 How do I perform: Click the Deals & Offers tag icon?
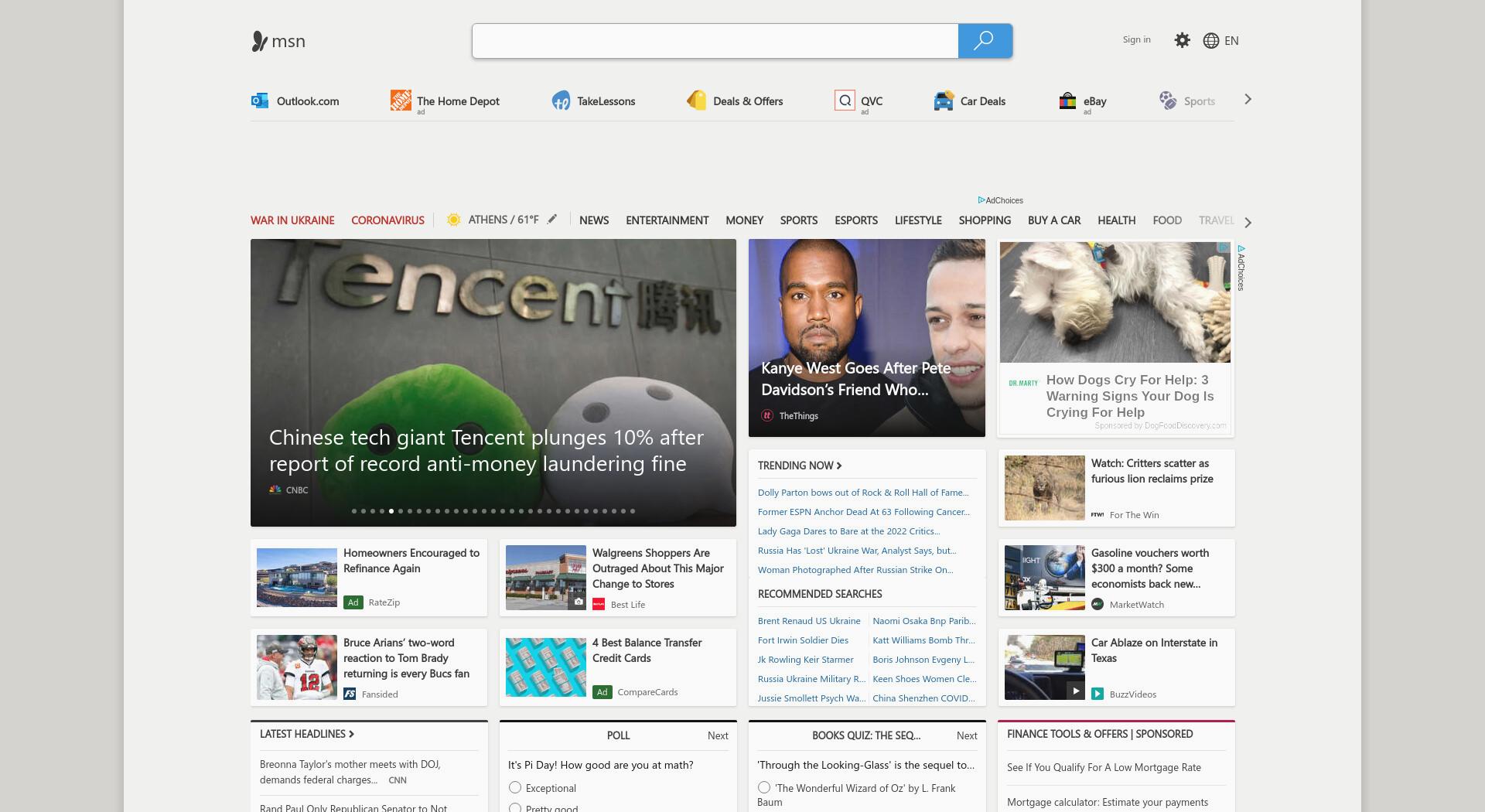click(696, 101)
